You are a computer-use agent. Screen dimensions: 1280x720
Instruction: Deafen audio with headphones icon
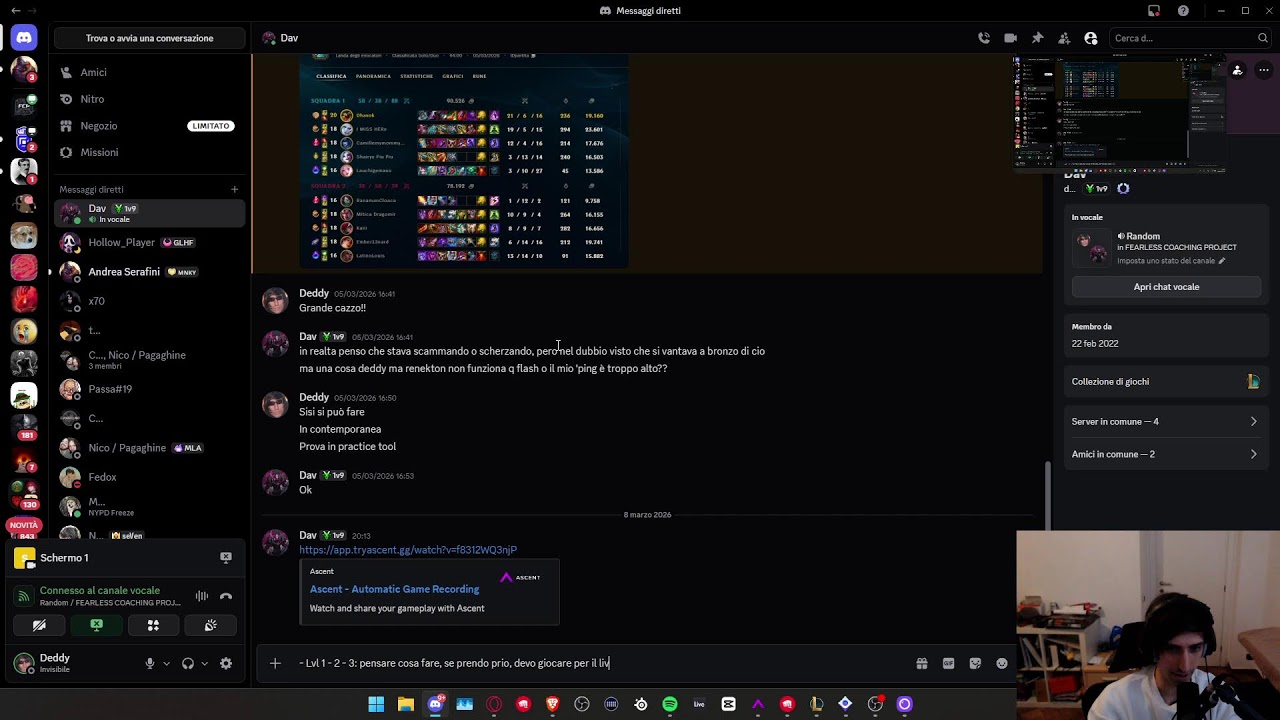tap(188, 663)
